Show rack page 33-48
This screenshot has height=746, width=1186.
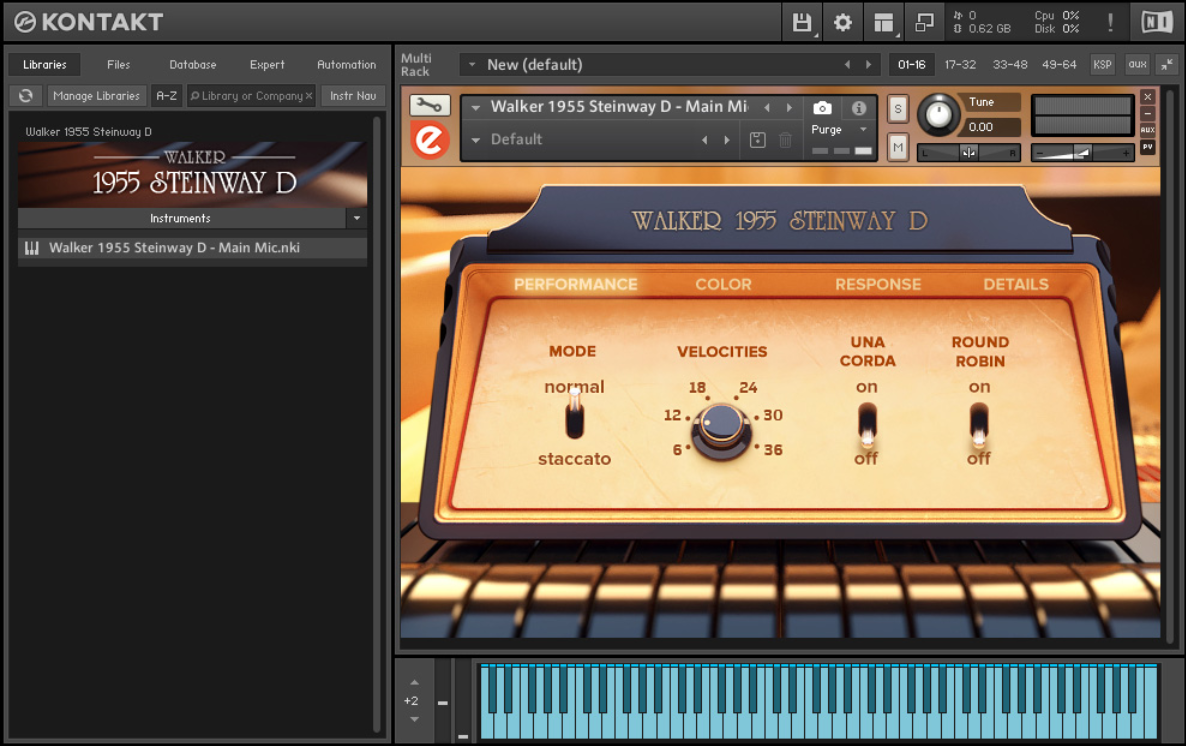tap(1010, 65)
